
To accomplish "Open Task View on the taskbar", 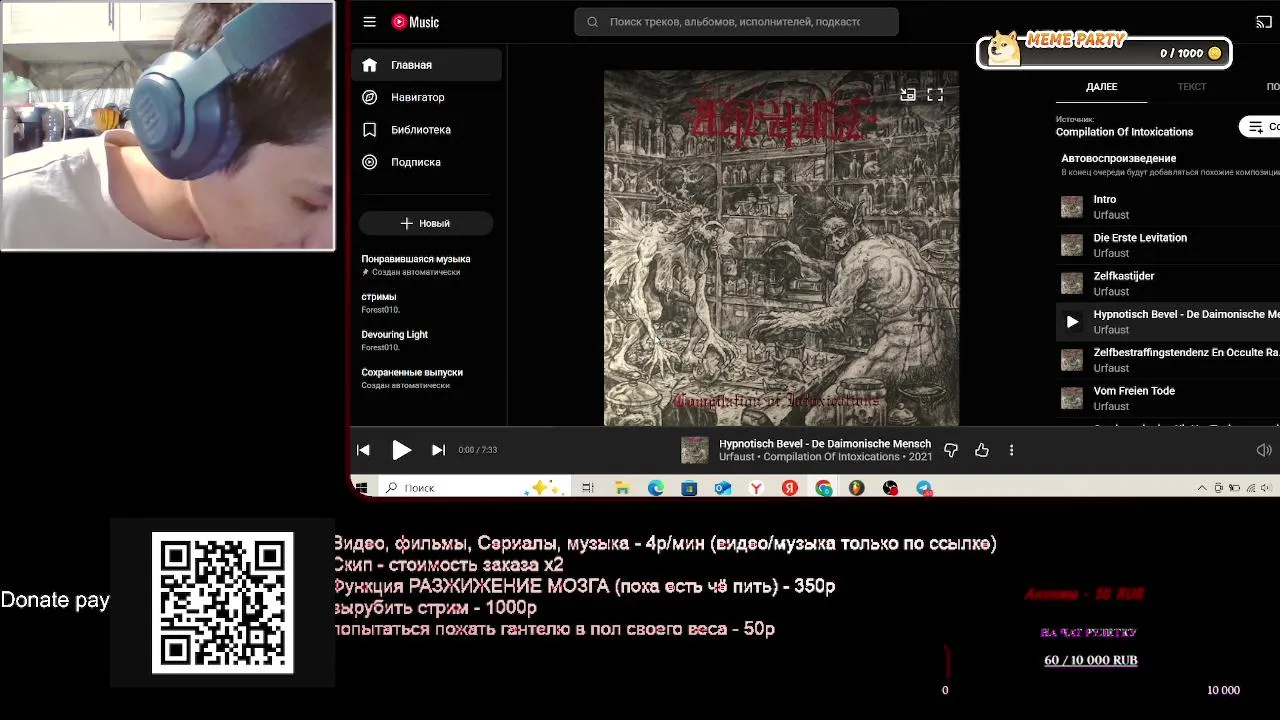I will point(588,488).
